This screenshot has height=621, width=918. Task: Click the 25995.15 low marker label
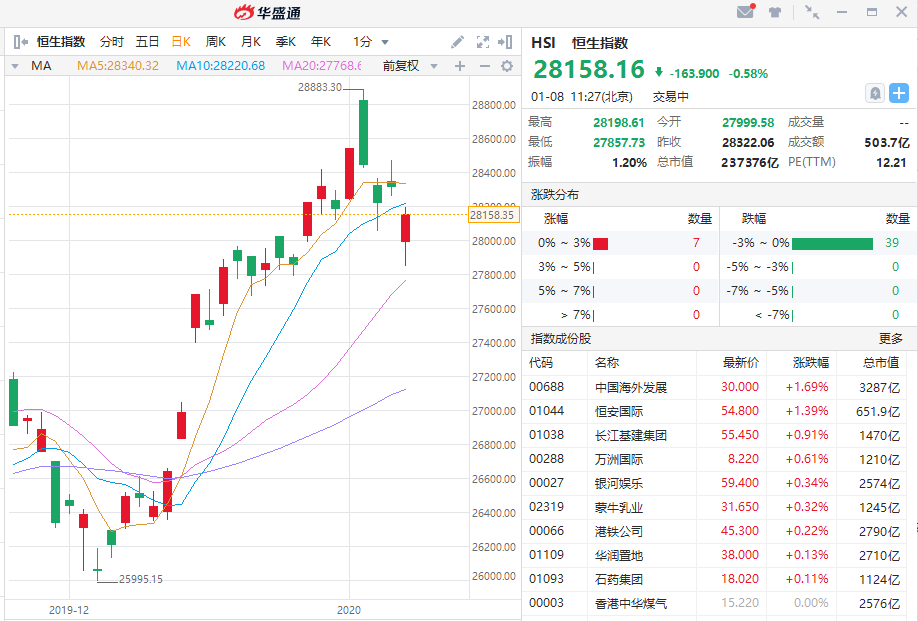[x=141, y=579]
